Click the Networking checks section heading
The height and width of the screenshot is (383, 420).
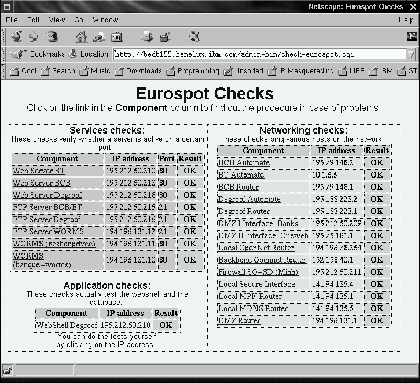pyautogui.click(x=303, y=130)
